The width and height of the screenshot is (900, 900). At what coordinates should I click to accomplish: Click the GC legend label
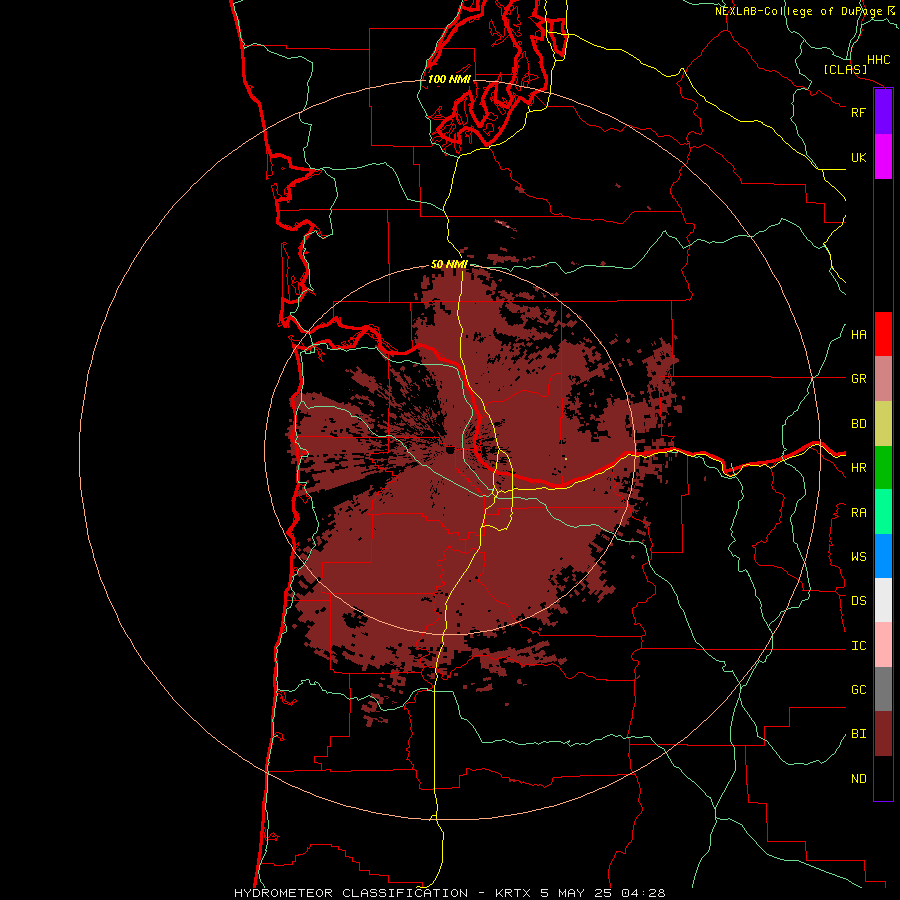click(859, 690)
